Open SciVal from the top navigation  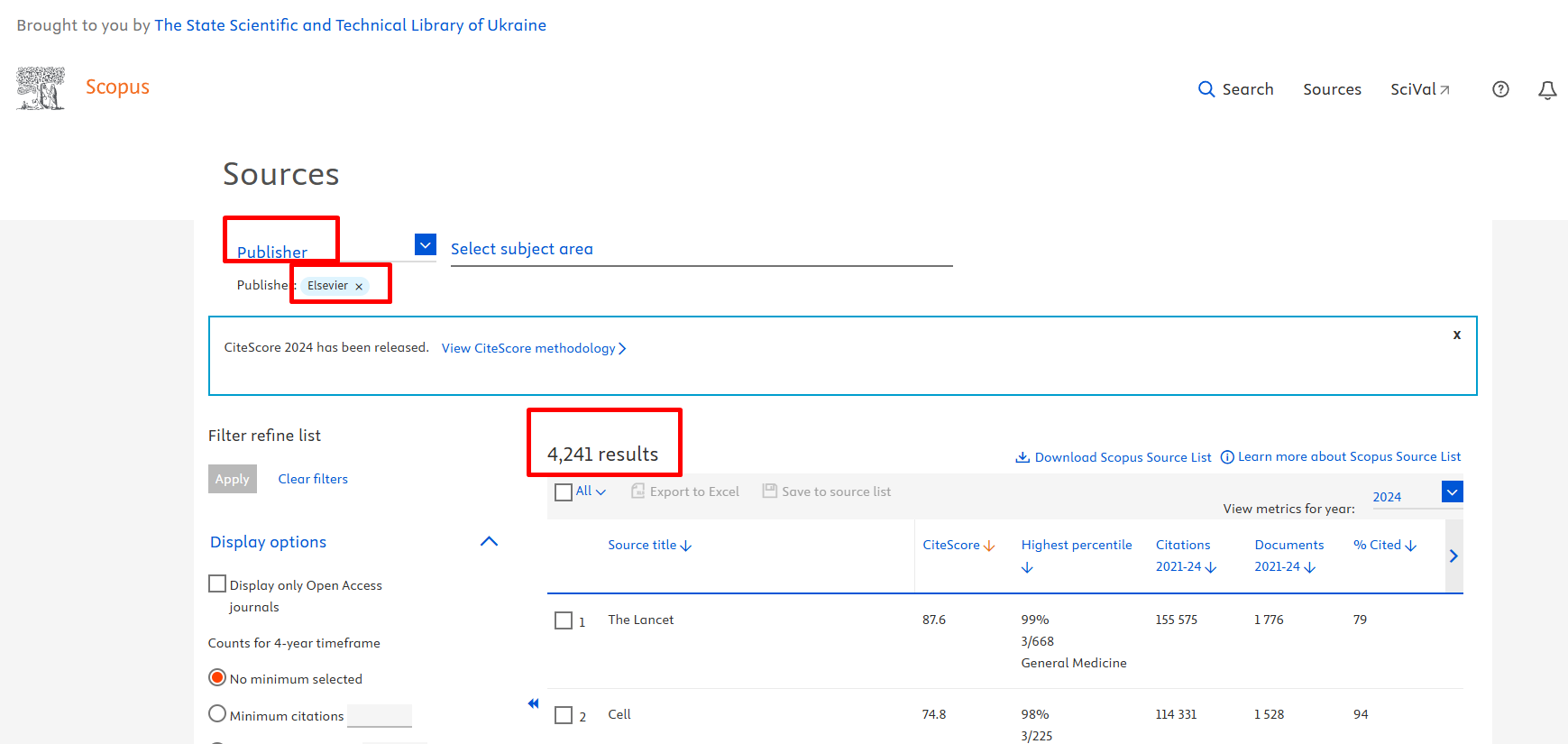[x=1419, y=89]
